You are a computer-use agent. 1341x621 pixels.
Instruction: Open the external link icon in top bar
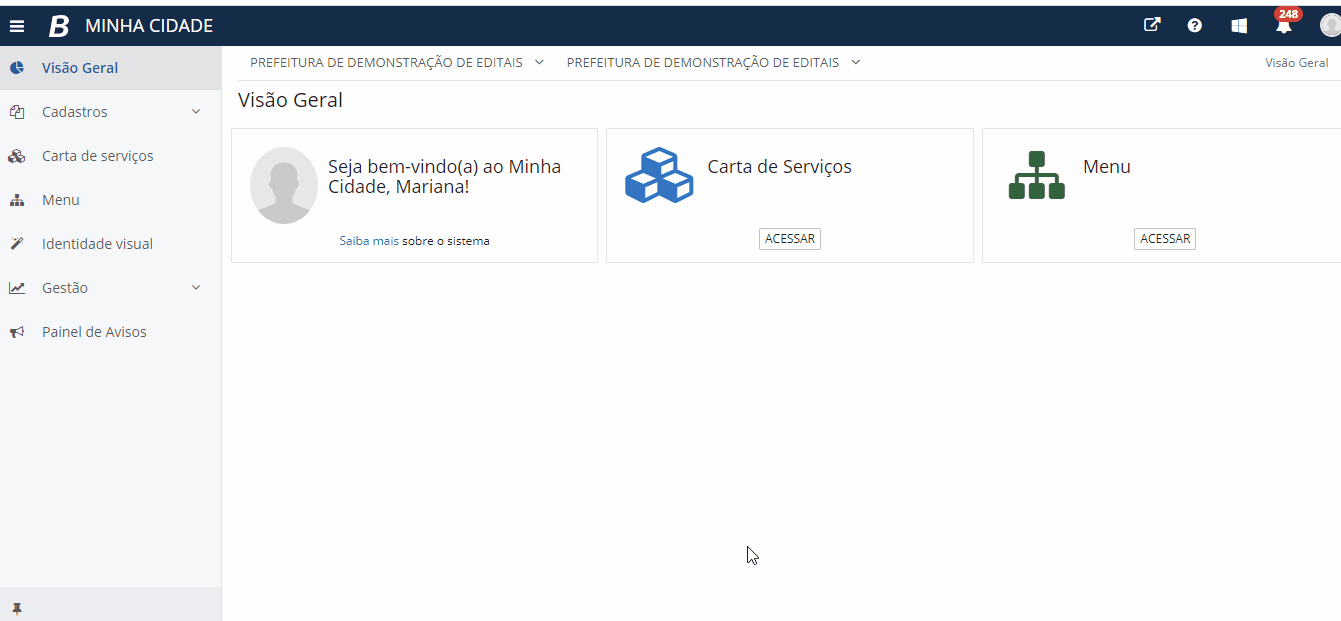[x=1152, y=25]
